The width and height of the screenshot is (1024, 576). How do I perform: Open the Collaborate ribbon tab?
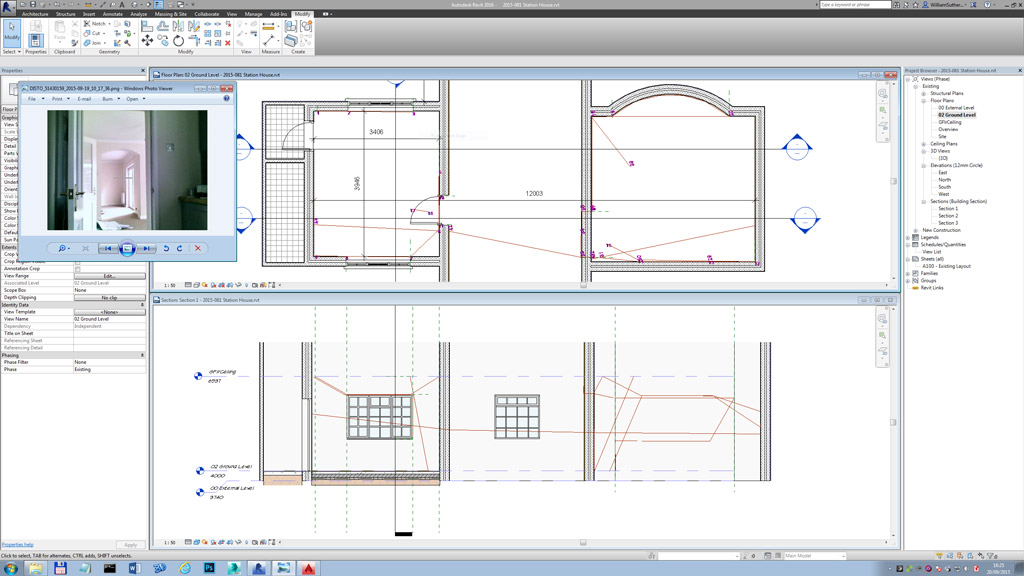pyautogui.click(x=206, y=14)
